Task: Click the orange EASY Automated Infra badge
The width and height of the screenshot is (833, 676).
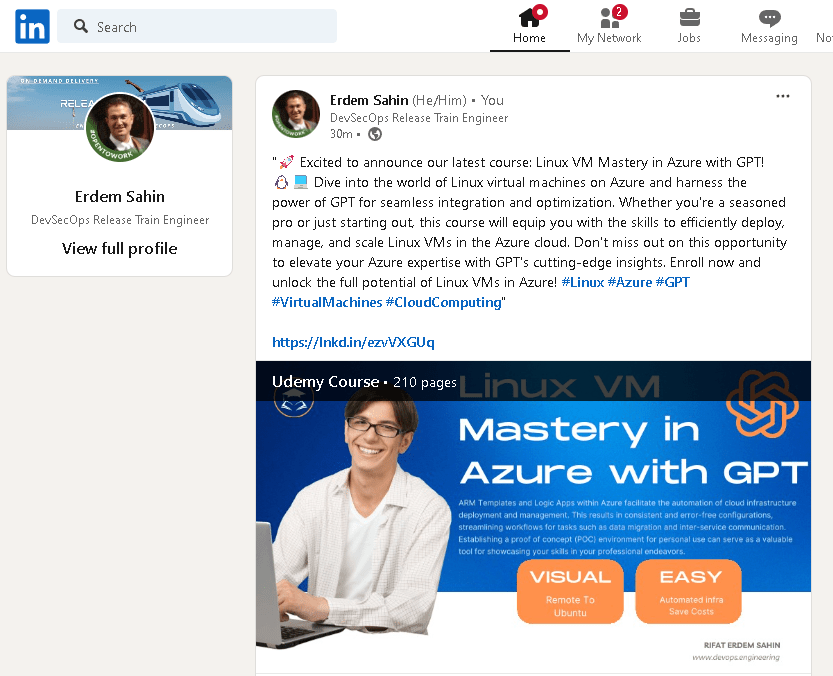Action: coord(688,591)
